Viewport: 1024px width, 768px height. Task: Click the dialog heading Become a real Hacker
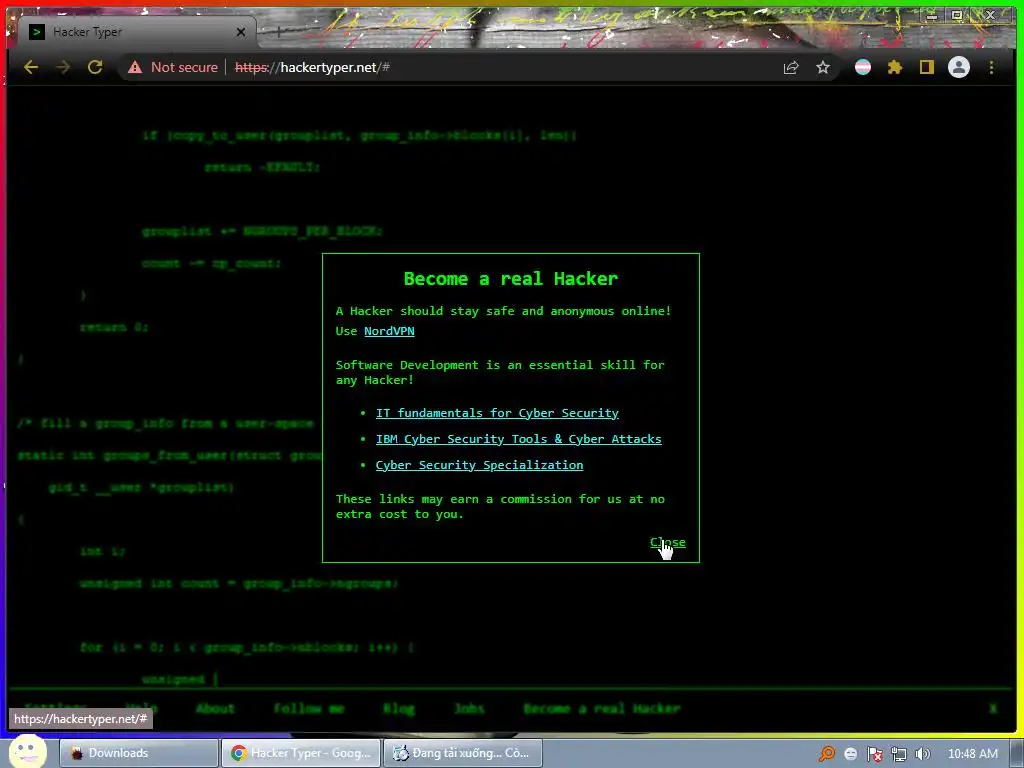[x=511, y=279]
